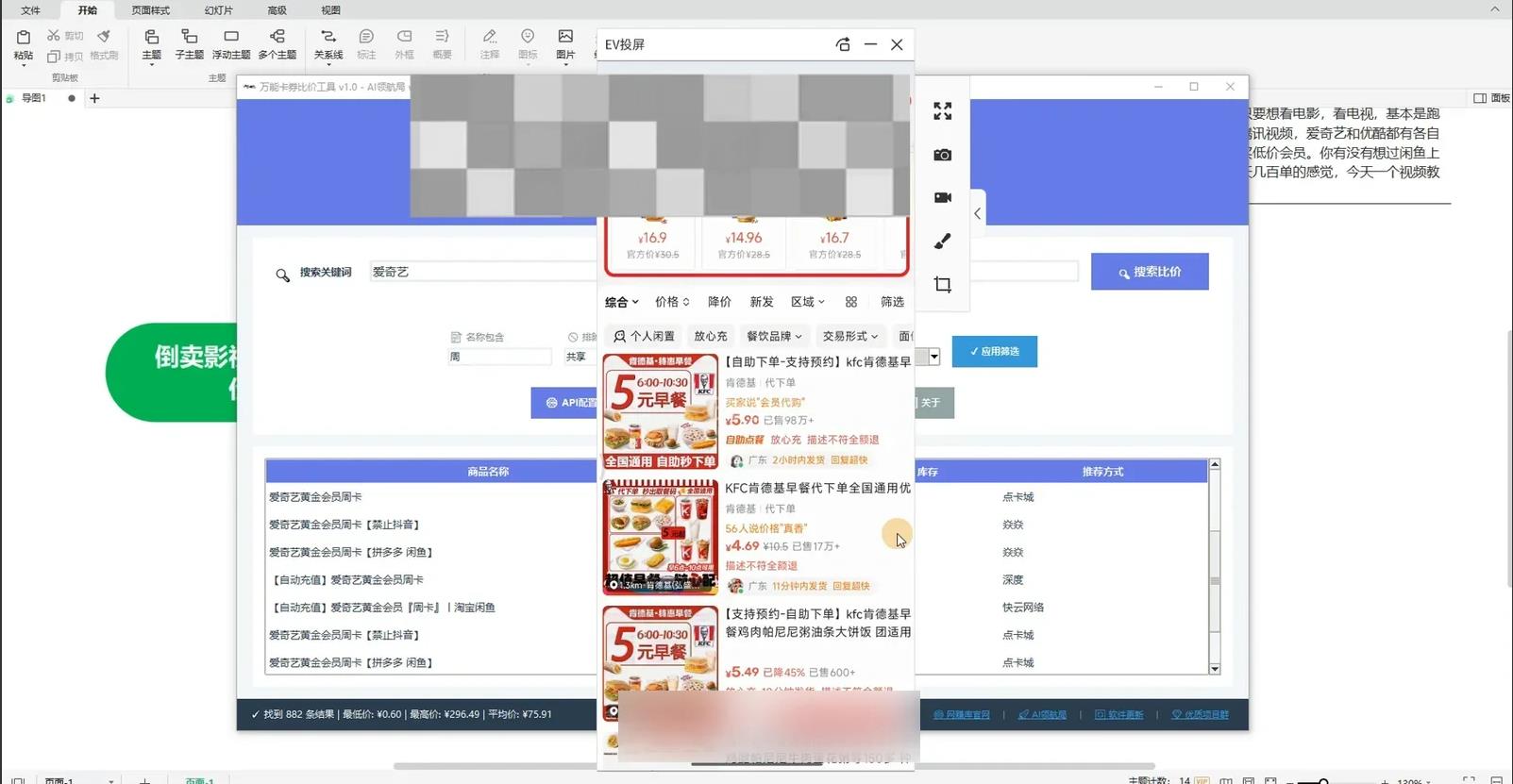Insert a Topic (主题) via ribbon icon

coord(151,37)
